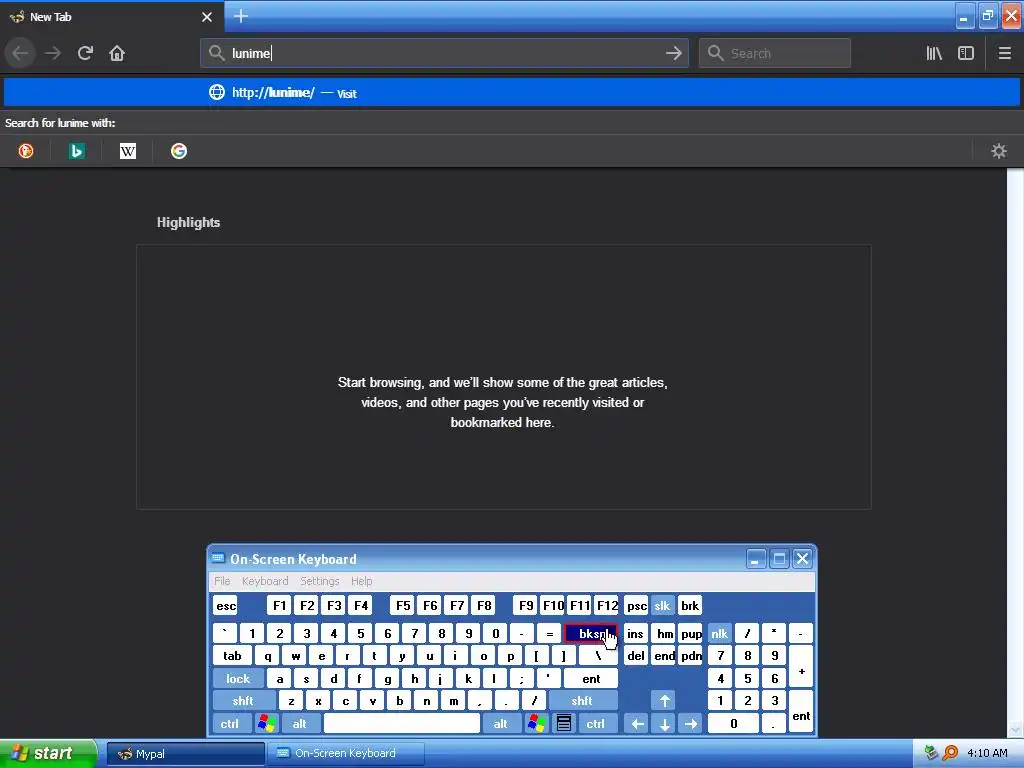Search with the DuckDuckGo icon
Viewport: 1024px width, 768px height.
(25, 151)
